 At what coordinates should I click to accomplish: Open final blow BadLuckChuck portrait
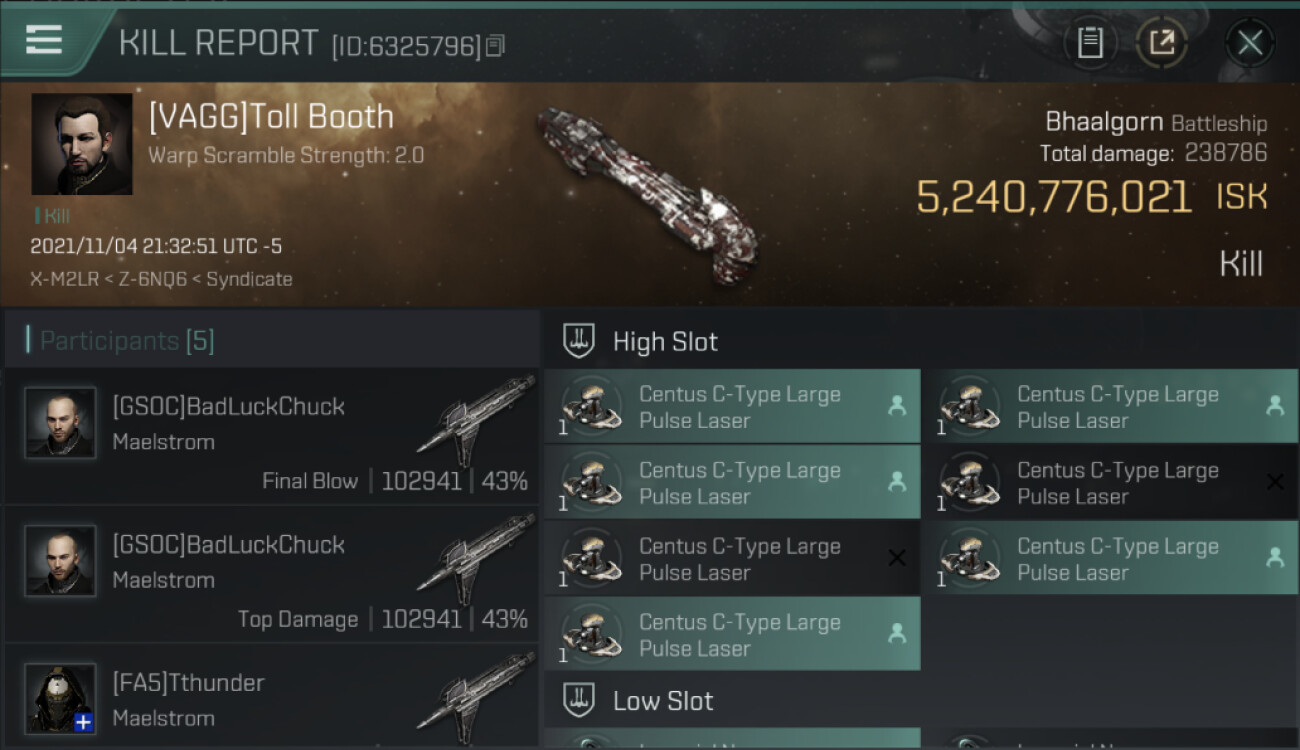[60, 423]
